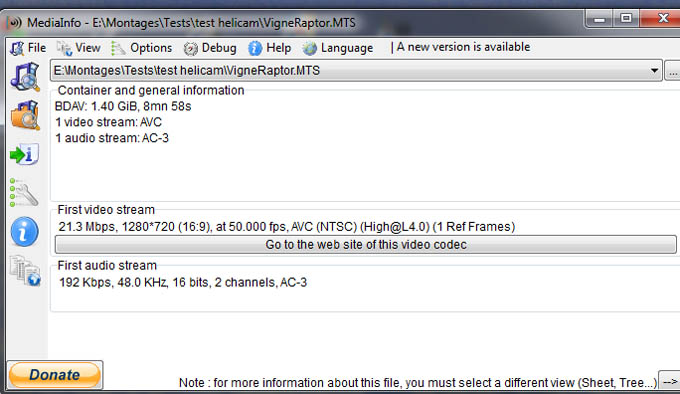The height and width of the screenshot is (394, 680).
Task: Expand the file path dropdown arrow
Action: point(654,71)
